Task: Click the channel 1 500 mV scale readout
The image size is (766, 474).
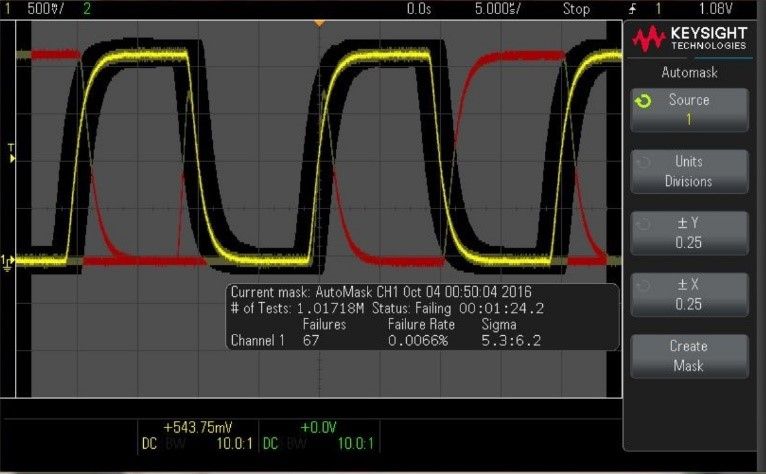Action: point(45,8)
